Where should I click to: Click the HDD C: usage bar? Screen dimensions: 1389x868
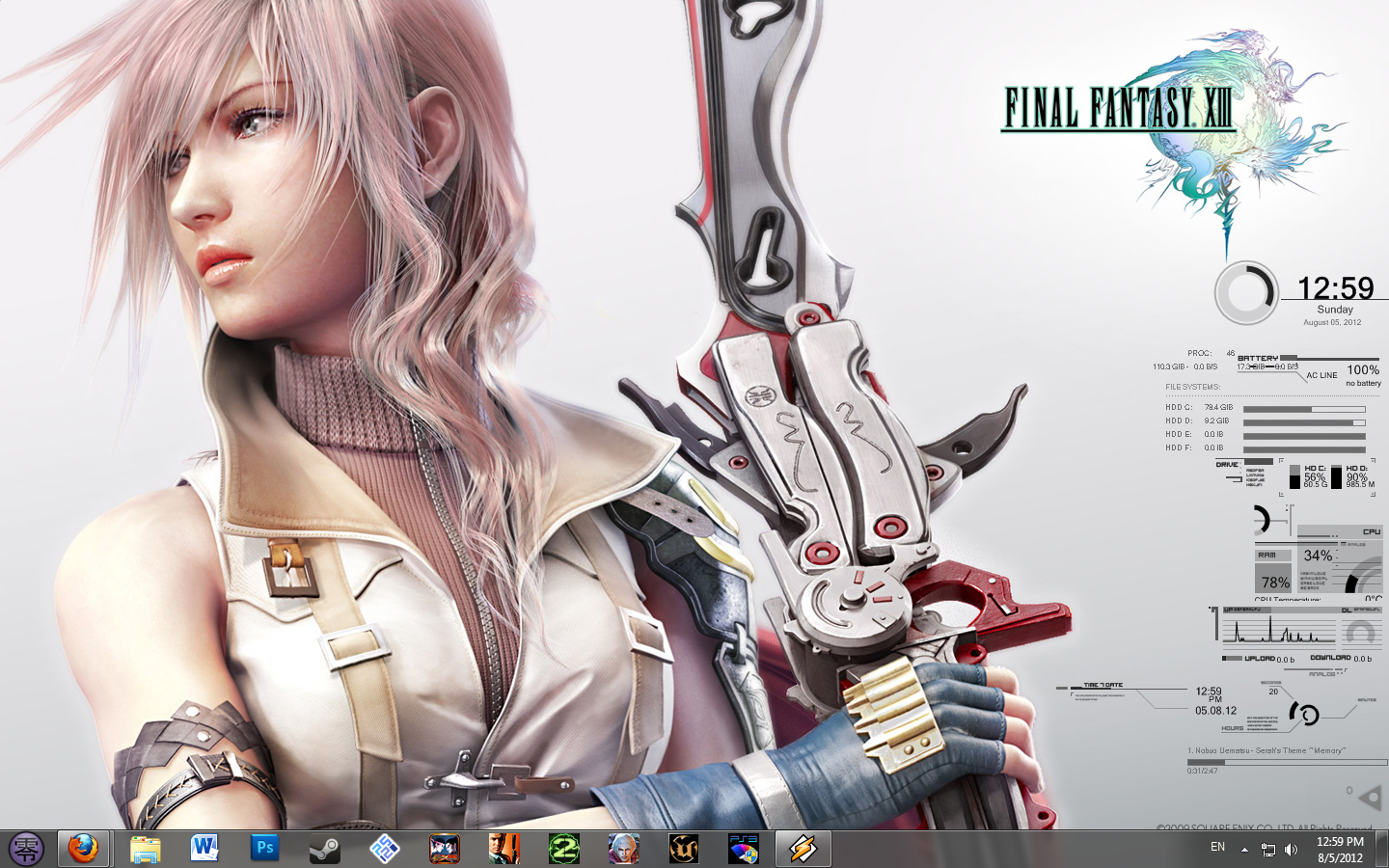[x=1304, y=409]
